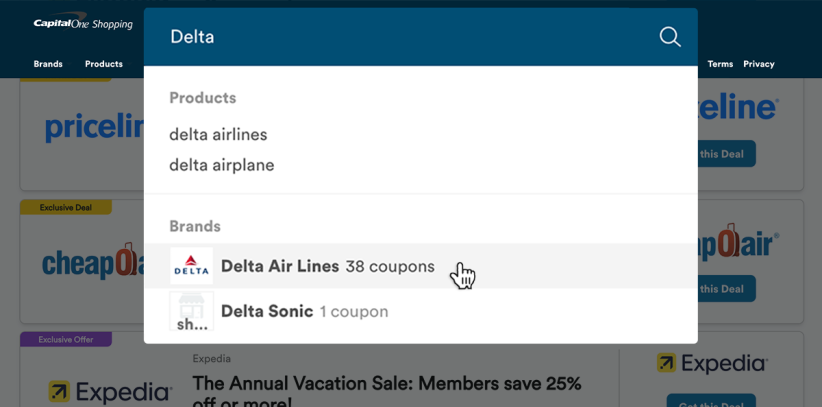822x407 pixels.
Task: Click the Capital One Shopping logo
Action: (x=83, y=23)
